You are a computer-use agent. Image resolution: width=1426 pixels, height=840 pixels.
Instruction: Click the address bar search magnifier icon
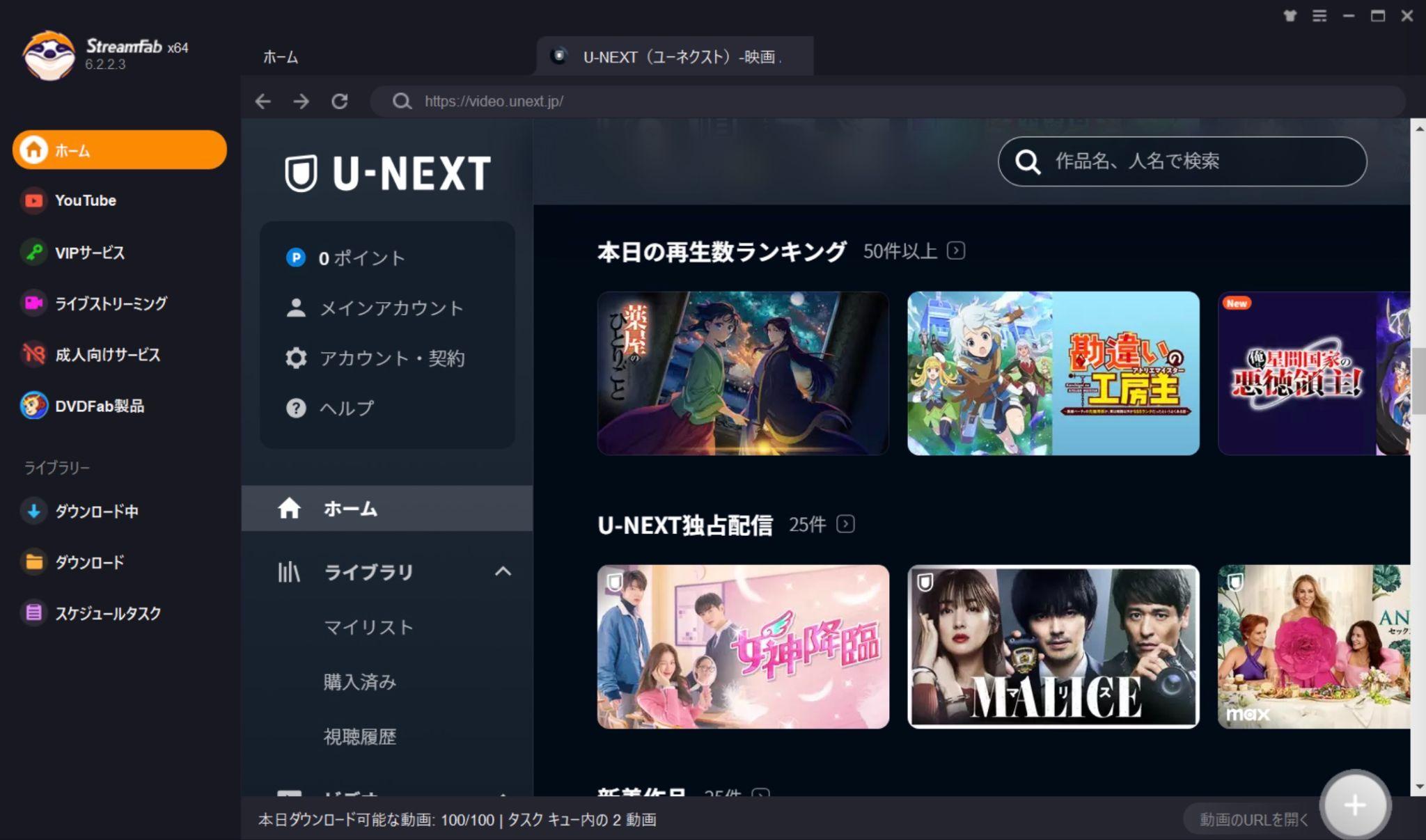[402, 102]
